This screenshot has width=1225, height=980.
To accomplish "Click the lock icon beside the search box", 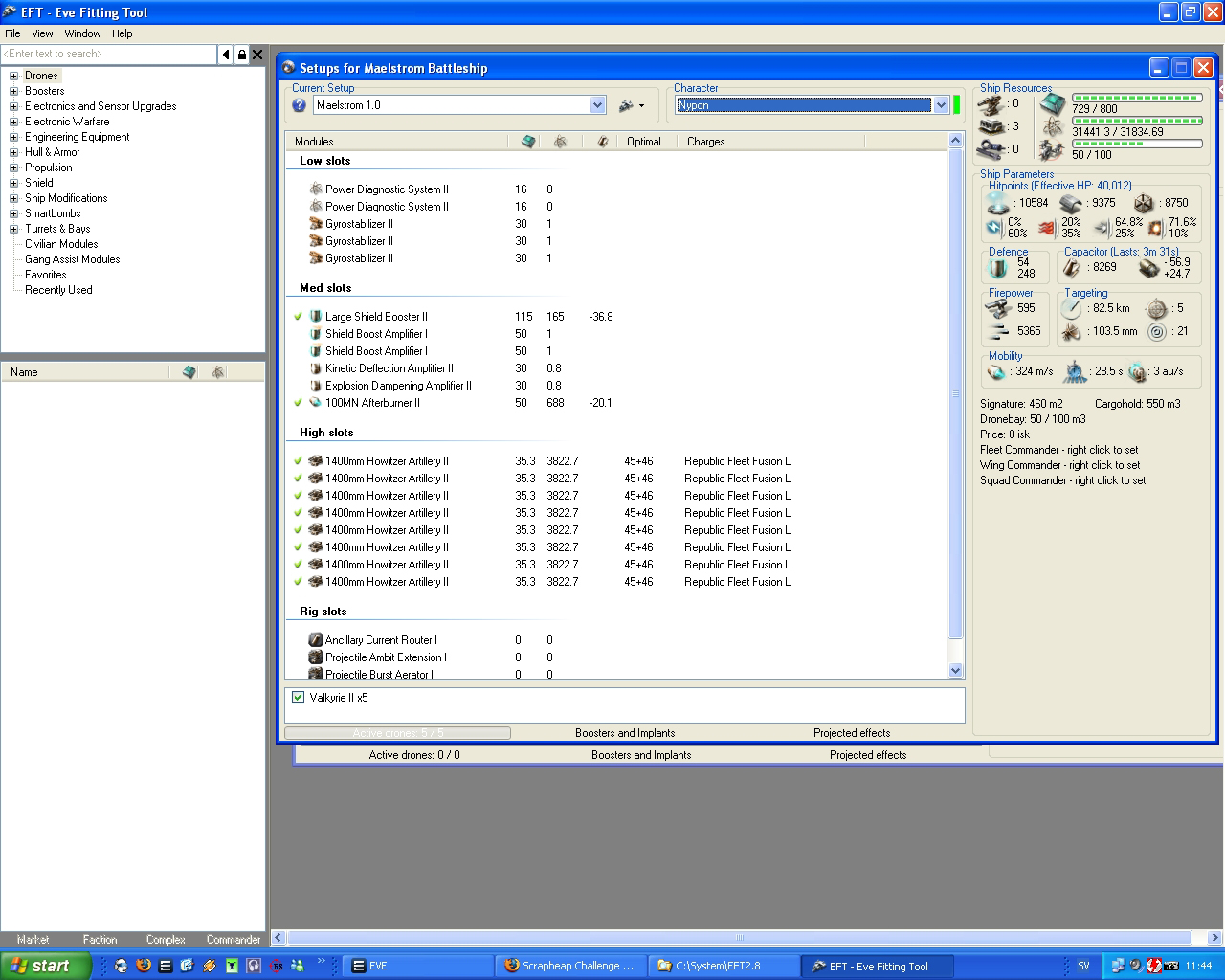I will [x=241, y=55].
